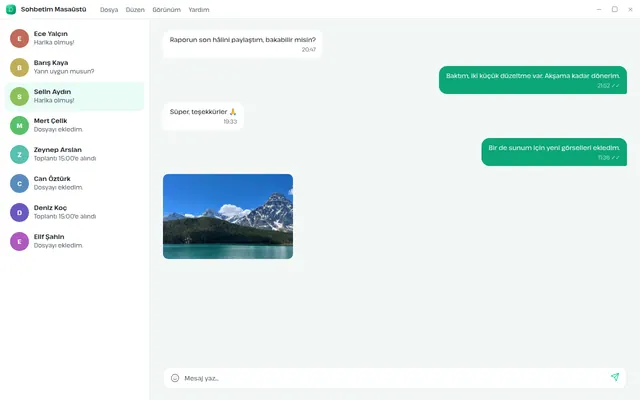Open the emoji picker in message box
This screenshot has width=640, height=400.
(x=175, y=378)
